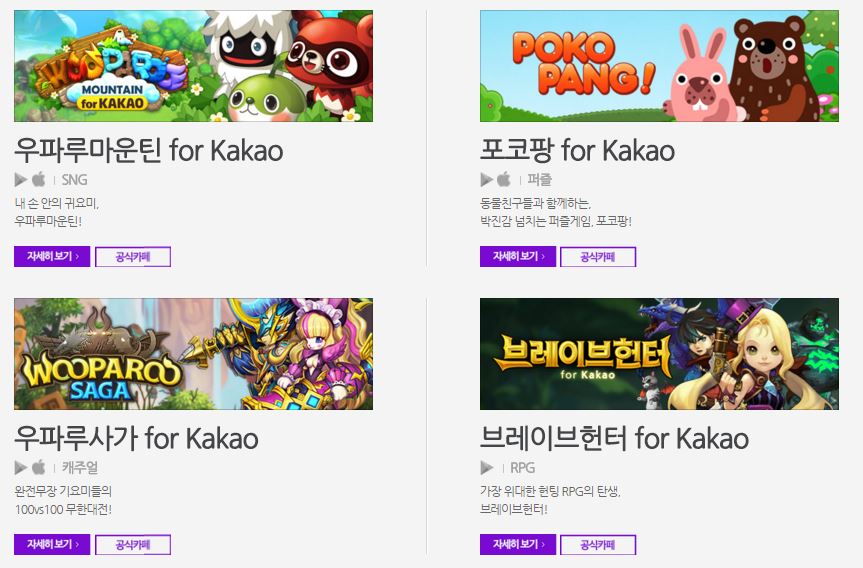Viewport: 863px width, 568px height.
Task: Click the Apple icon under 우파루사가
Action: pyautogui.click(x=39, y=467)
